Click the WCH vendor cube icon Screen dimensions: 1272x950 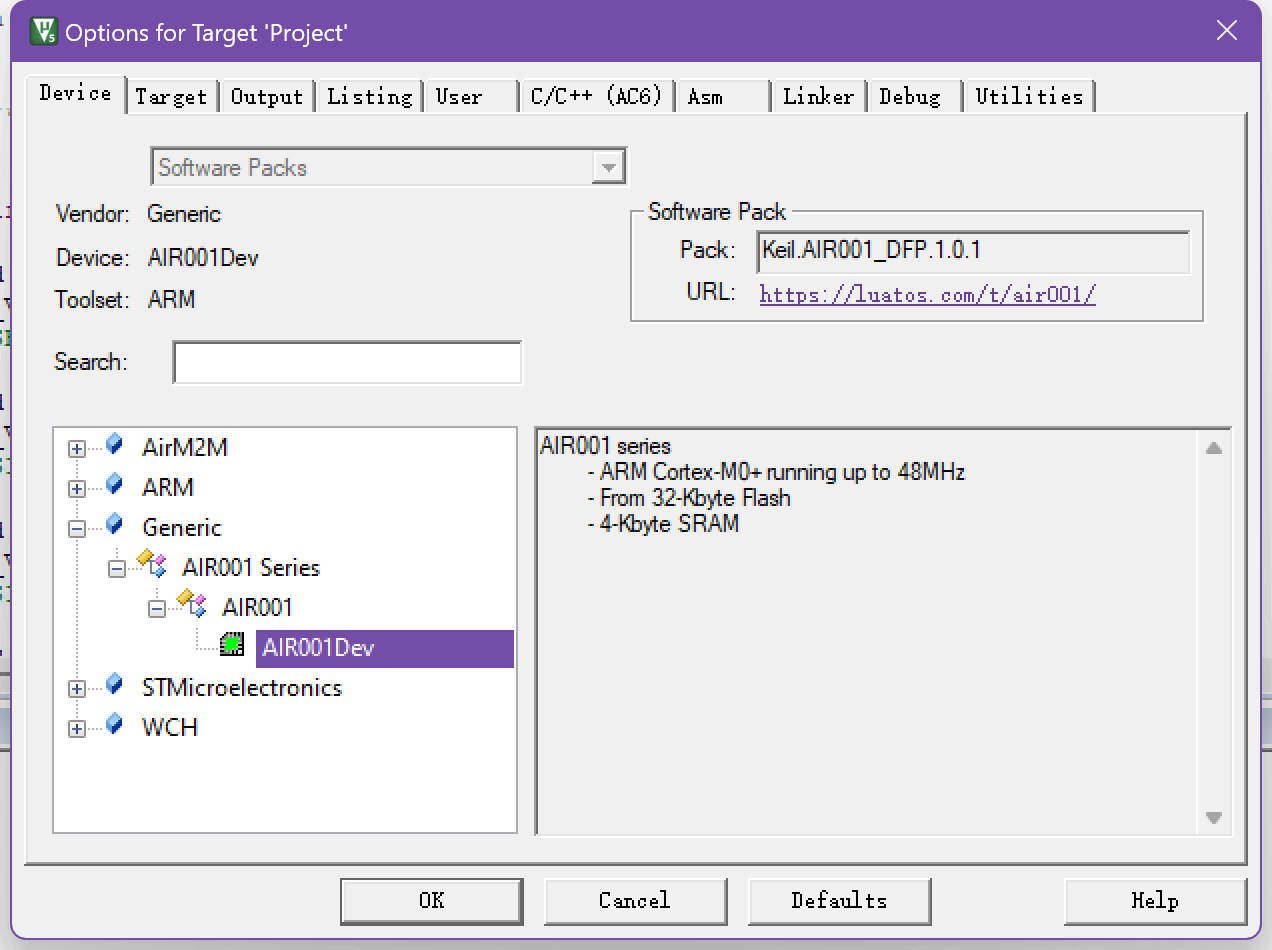point(115,724)
